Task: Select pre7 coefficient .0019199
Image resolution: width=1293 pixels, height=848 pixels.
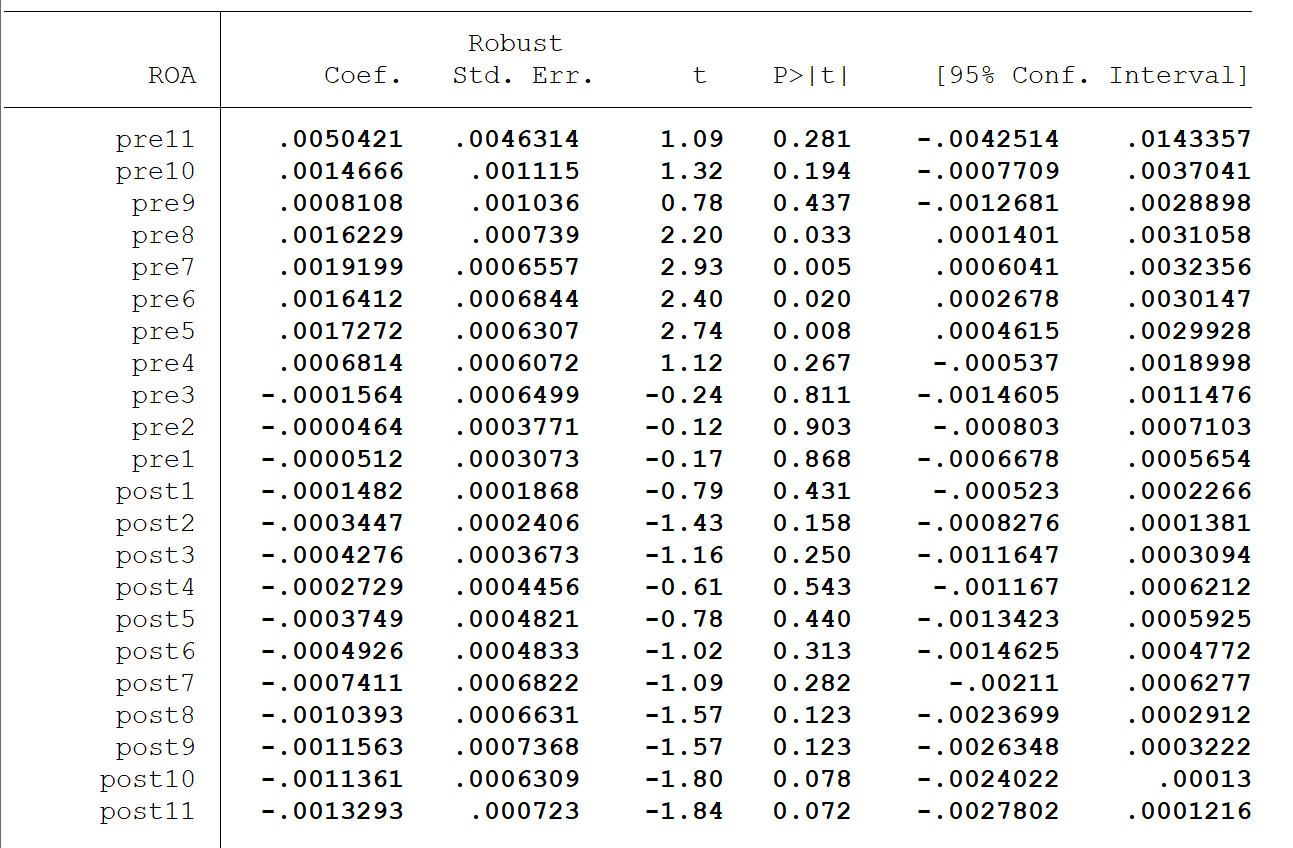Action: [341, 268]
